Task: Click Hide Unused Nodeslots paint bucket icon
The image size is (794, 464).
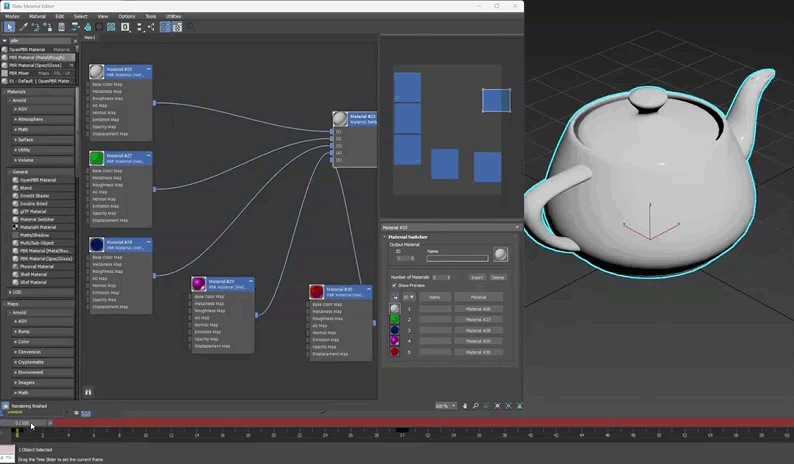Action: 88,27
